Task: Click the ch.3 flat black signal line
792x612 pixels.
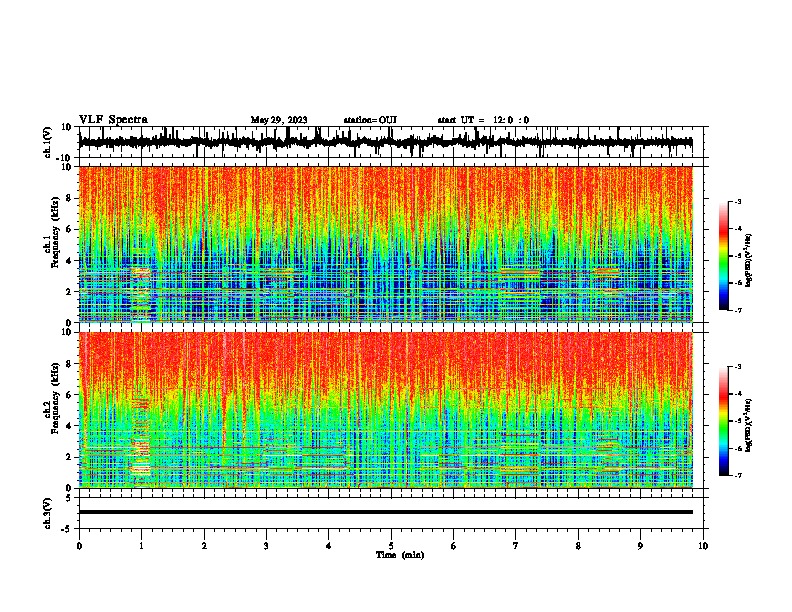Action: pyautogui.click(x=385, y=512)
